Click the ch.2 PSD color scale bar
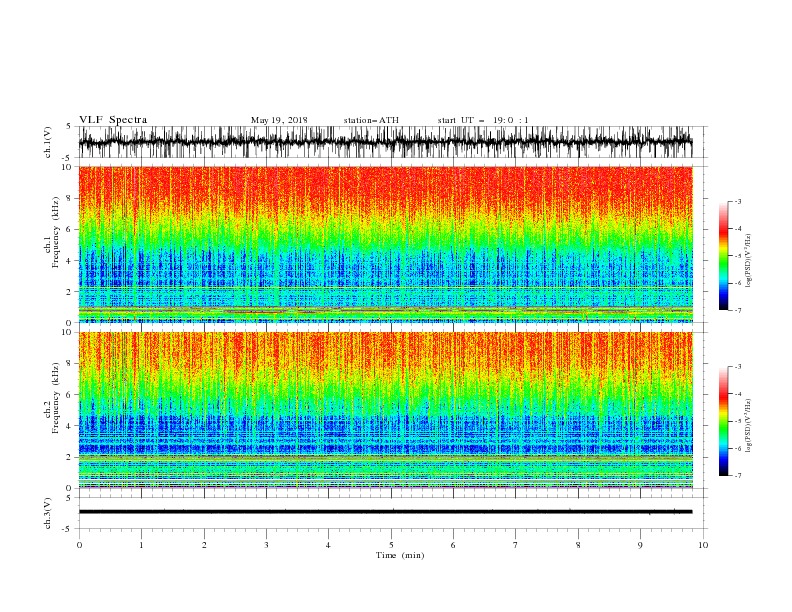This screenshot has height=612, width=792. [x=723, y=421]
